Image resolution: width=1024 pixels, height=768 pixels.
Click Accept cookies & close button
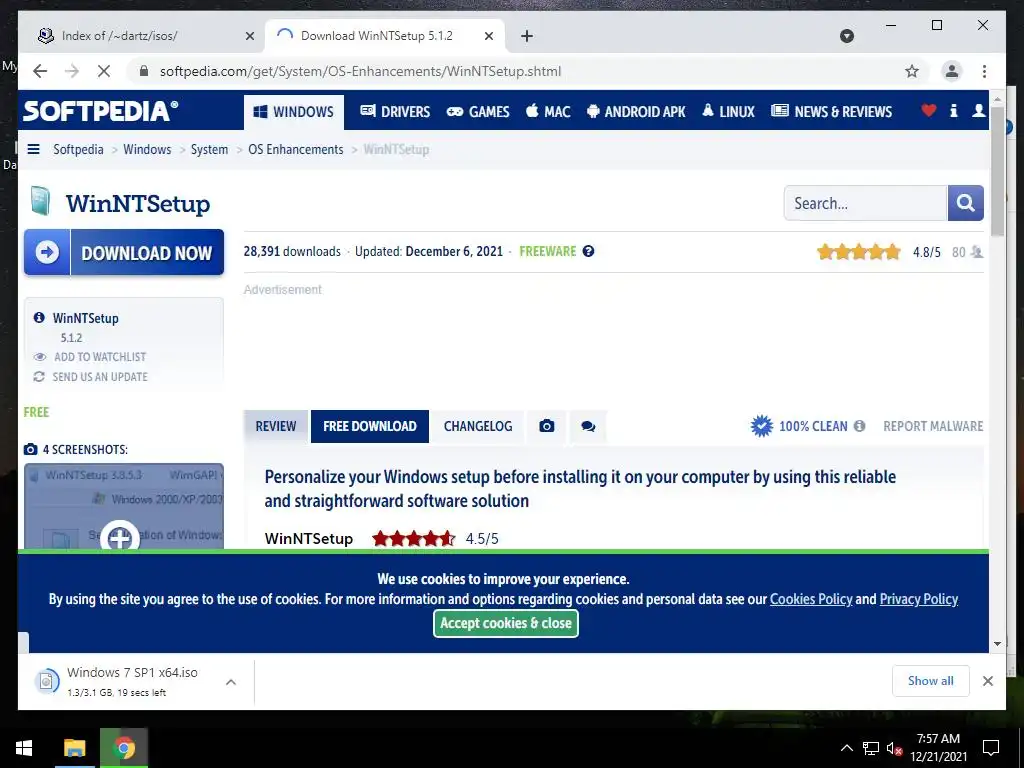click(x=505, y=623)
